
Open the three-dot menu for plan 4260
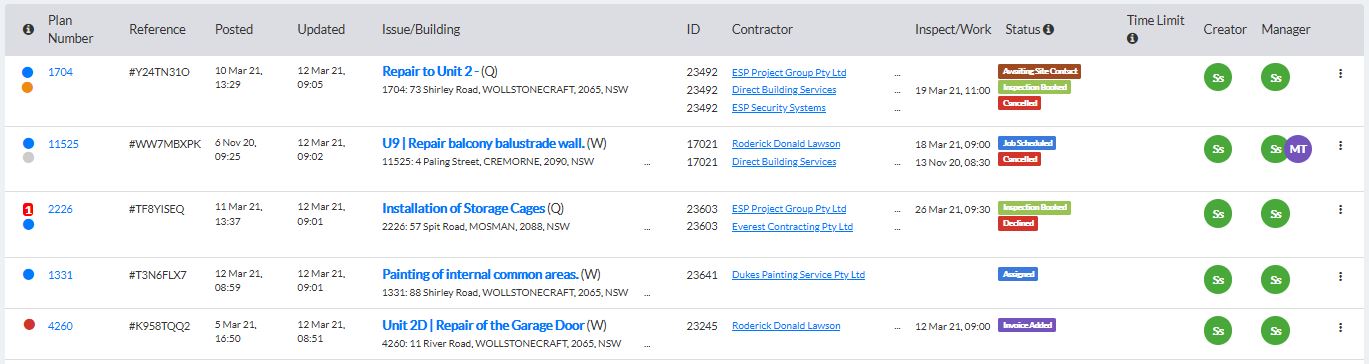1340,326
